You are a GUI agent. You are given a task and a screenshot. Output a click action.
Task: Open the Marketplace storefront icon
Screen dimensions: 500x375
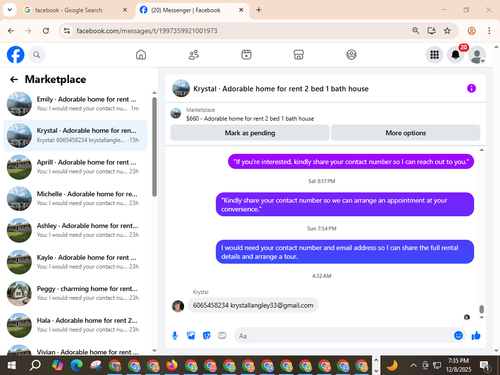tap(299, 55)
